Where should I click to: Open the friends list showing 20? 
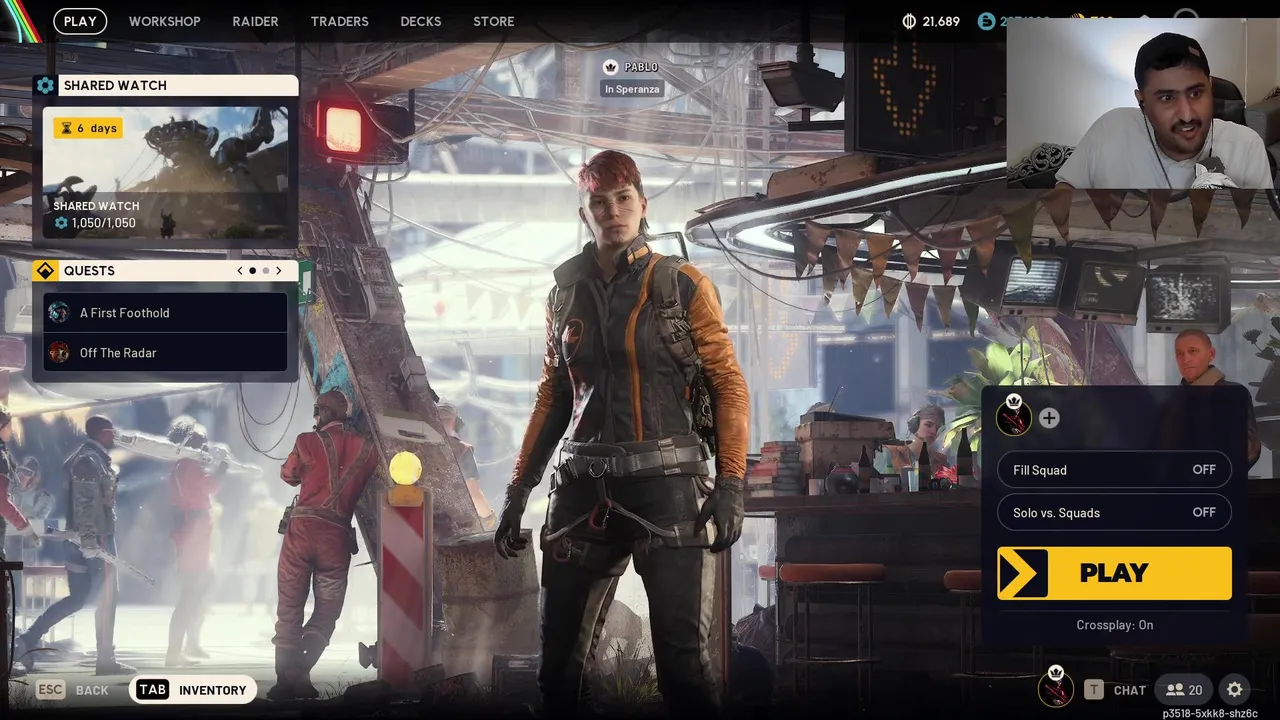pos(1184,690)
